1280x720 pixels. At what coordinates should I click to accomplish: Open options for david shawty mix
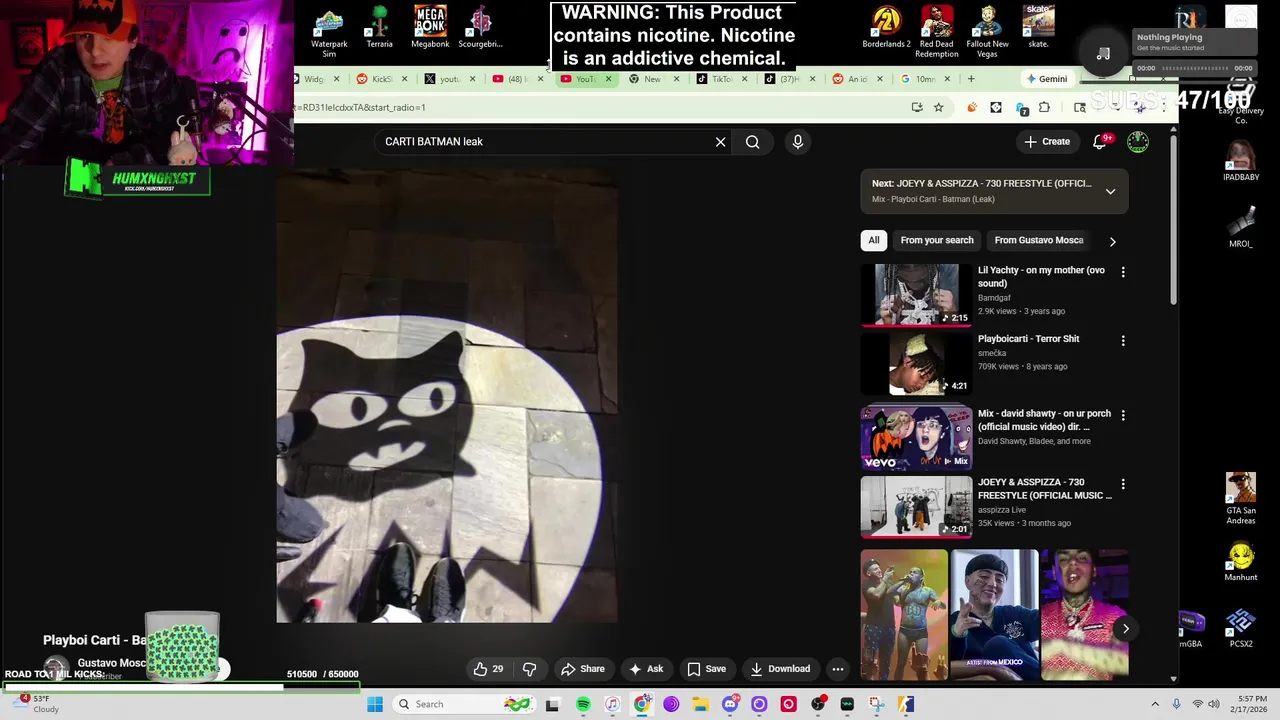point(1123,415)
